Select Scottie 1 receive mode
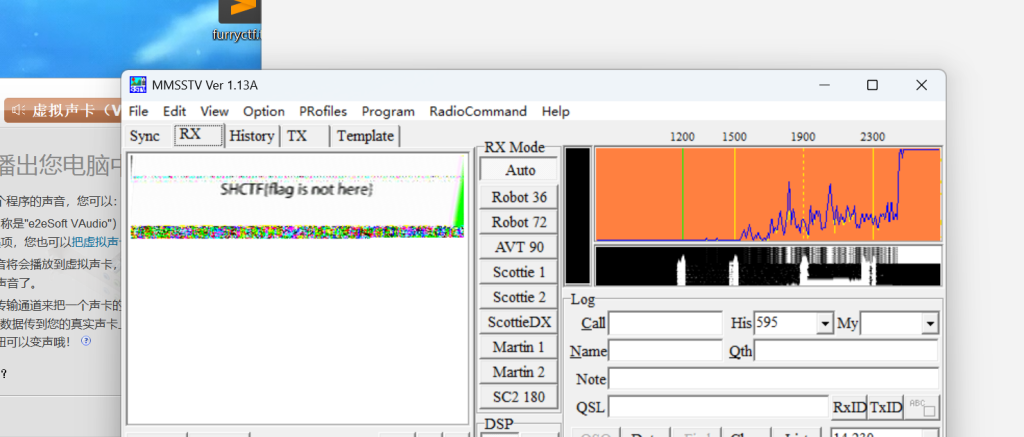 pyautogui.click(x=519, y=272)
